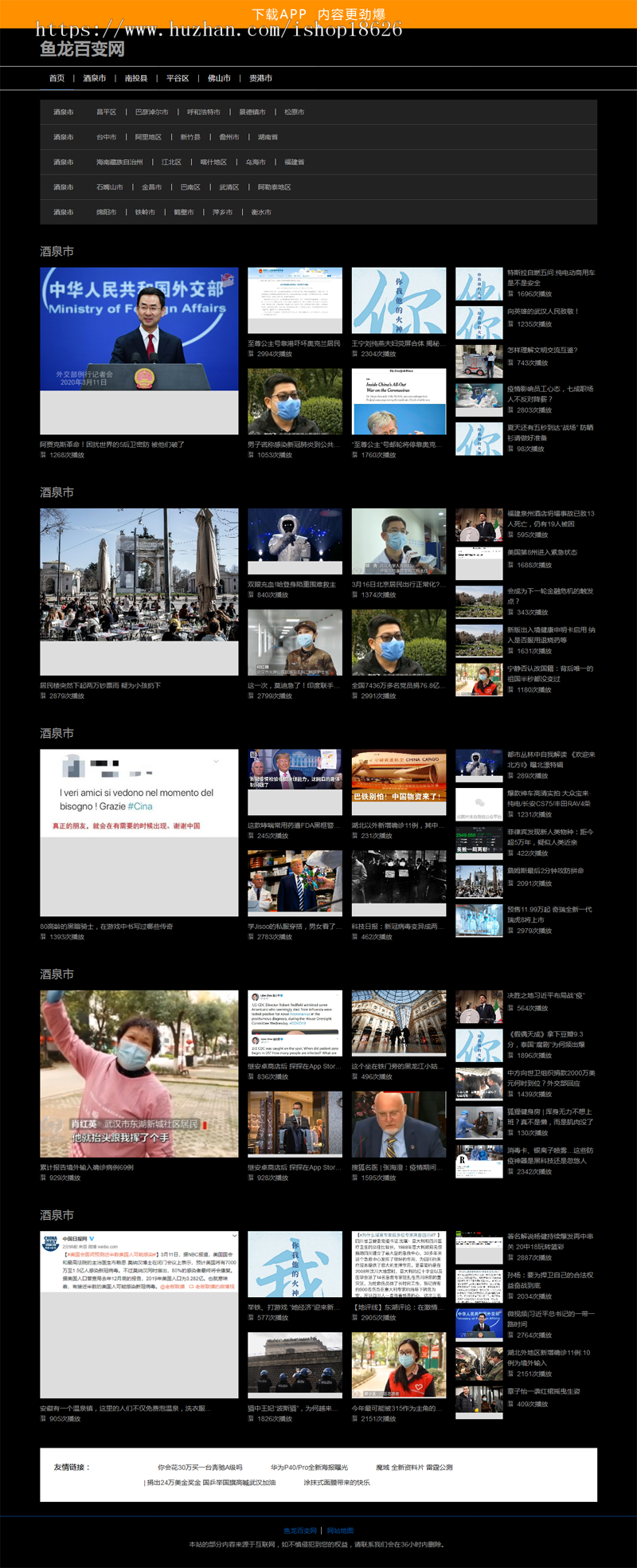Screen dimensions: 637x1568
Task: Open the Ministry of Foreign Affairs video thumbnail
Action: click(x=139, y=329)
